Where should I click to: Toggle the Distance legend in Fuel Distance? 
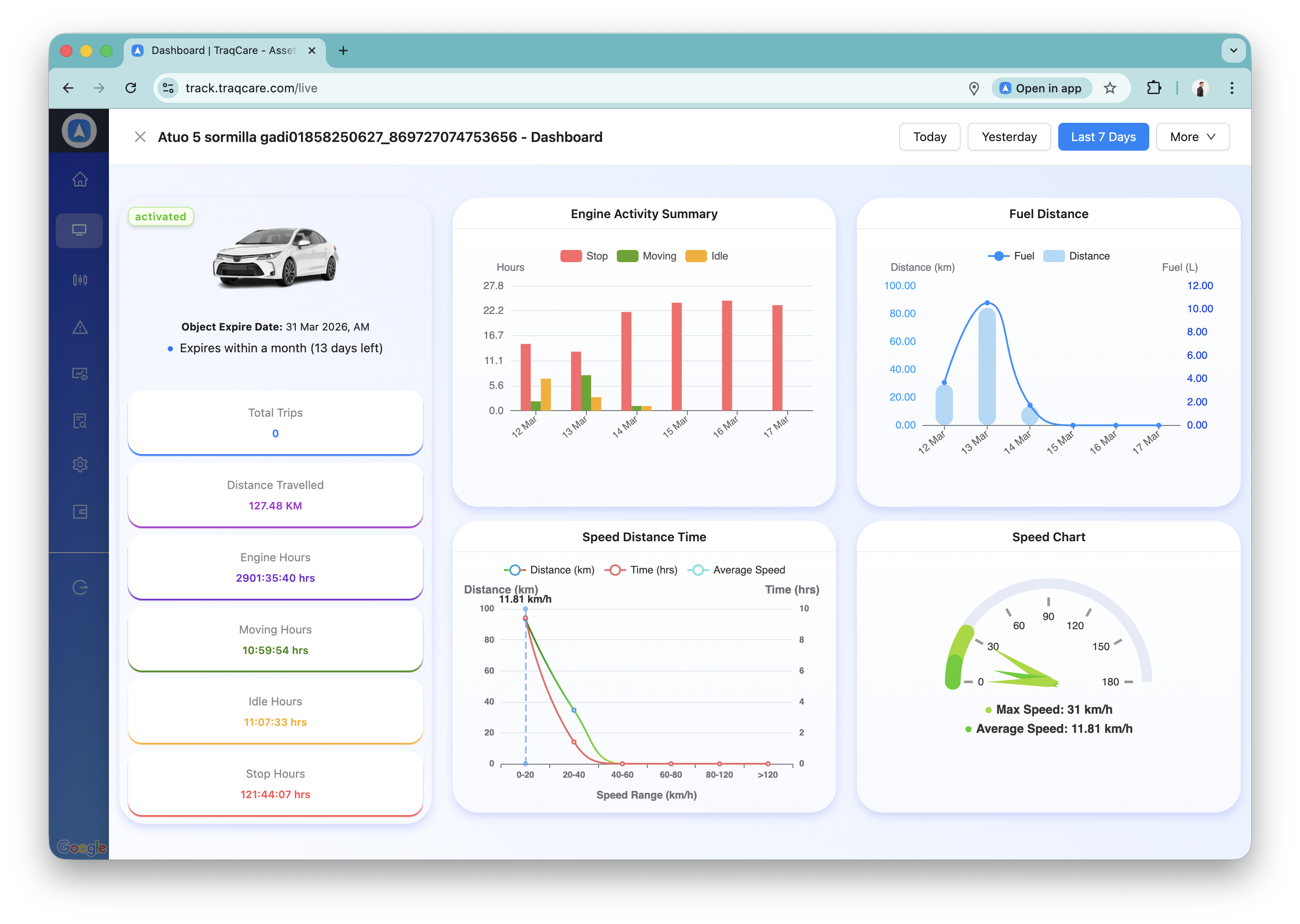[x=1077, y=256]
